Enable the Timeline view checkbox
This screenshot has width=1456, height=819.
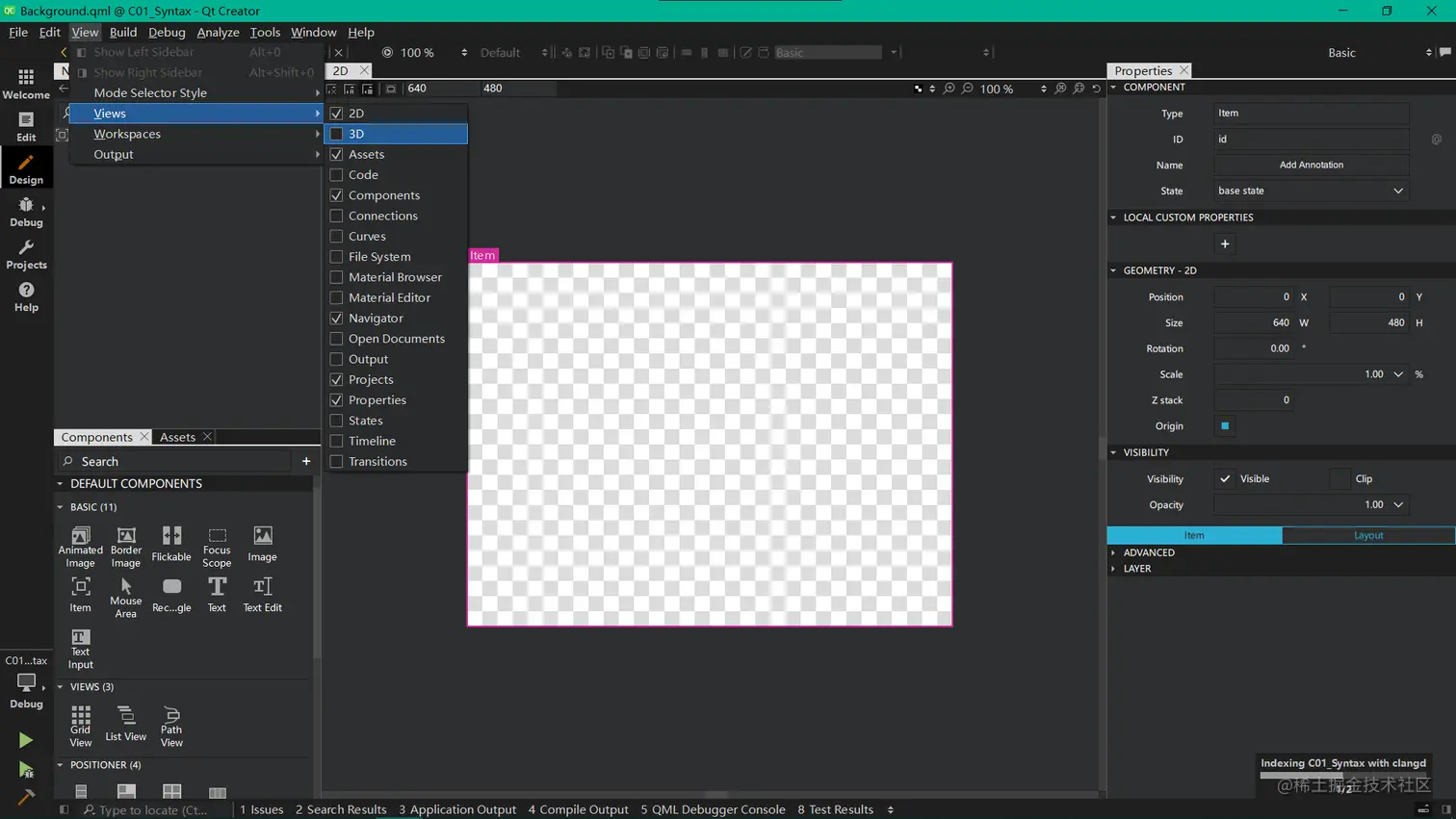click(x=336, y=441)
